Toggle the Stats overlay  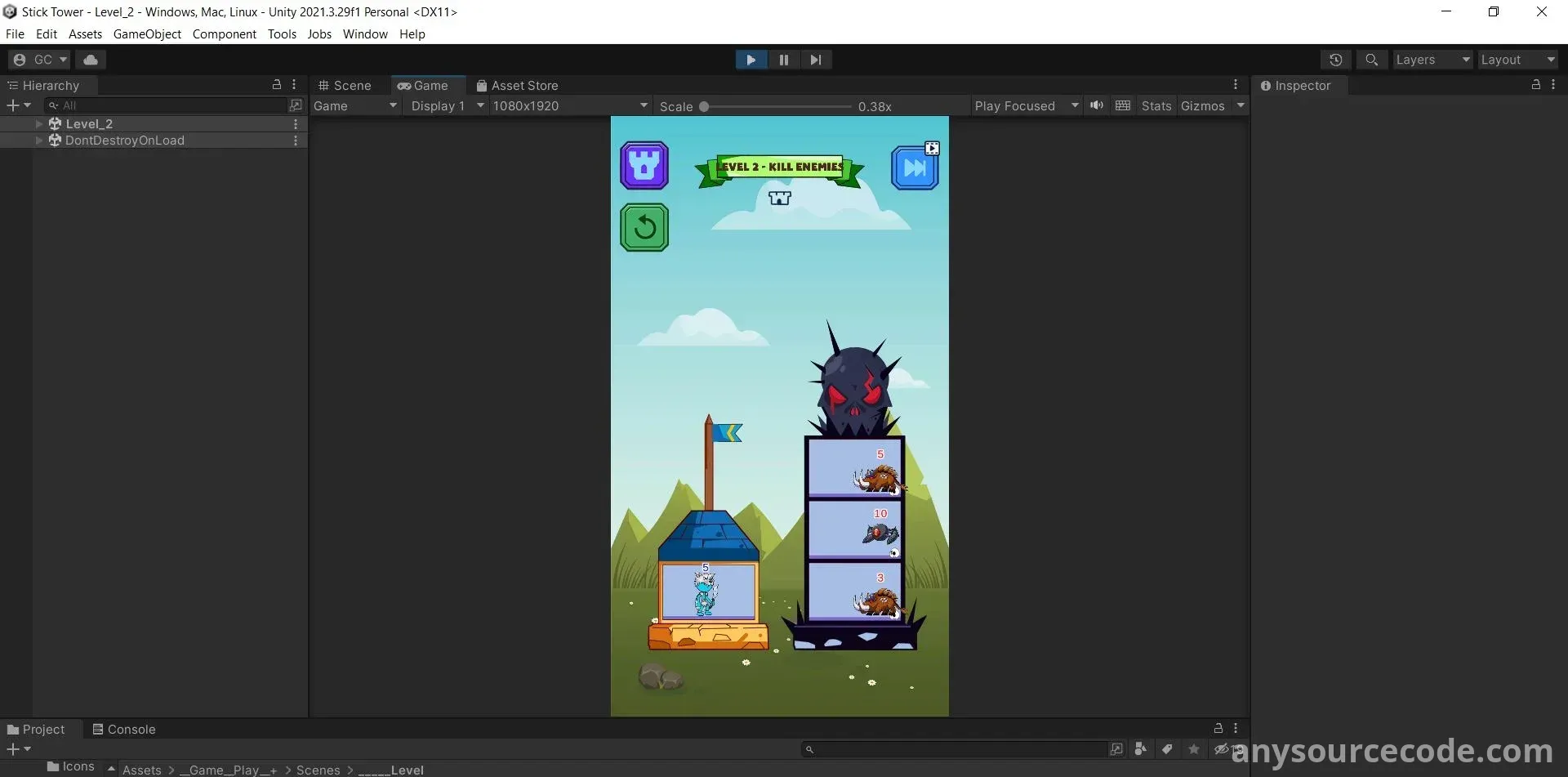1156,106
